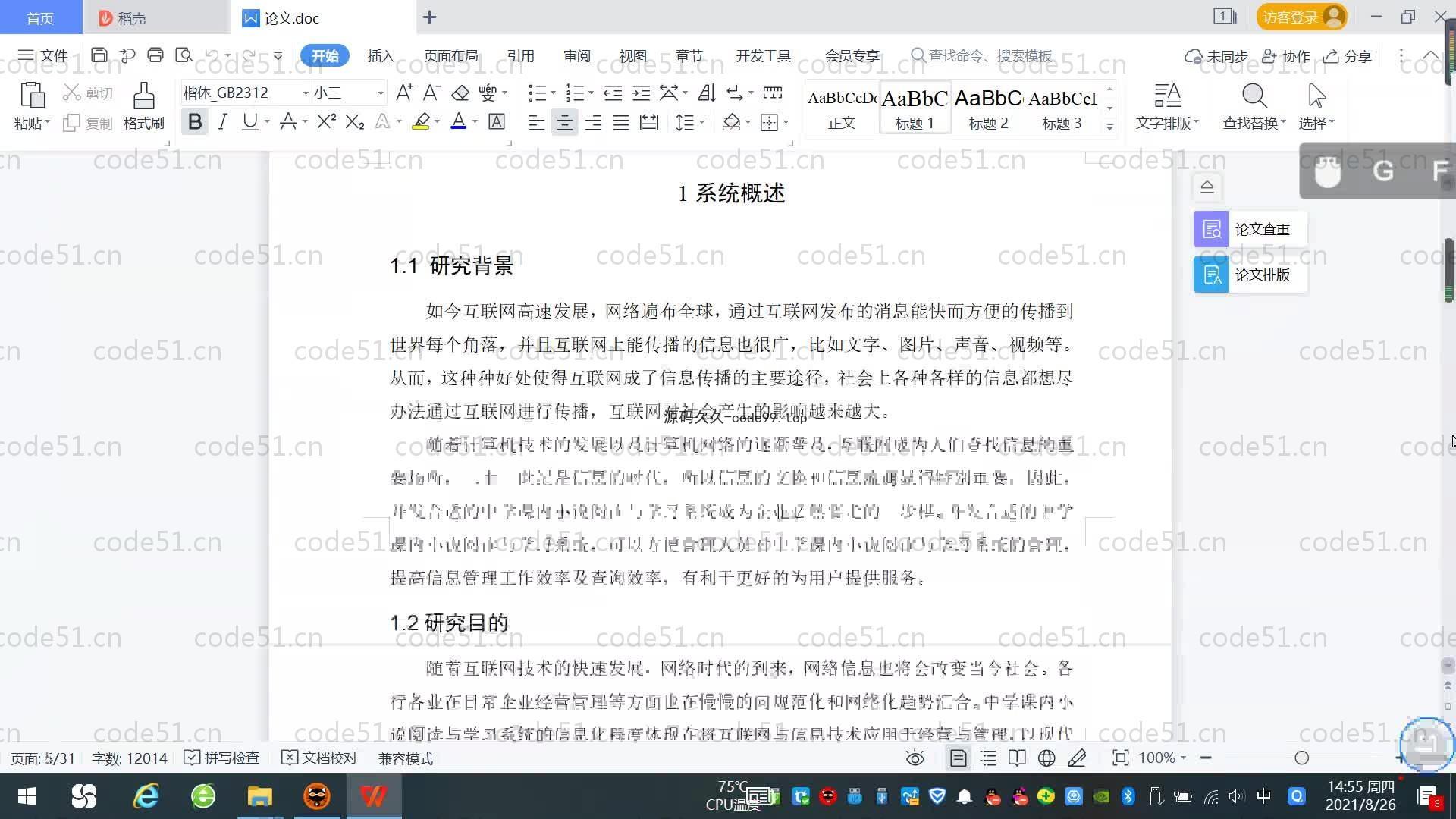
Task: Decrease font size with A- icon
Action: [x=431, y=93]
